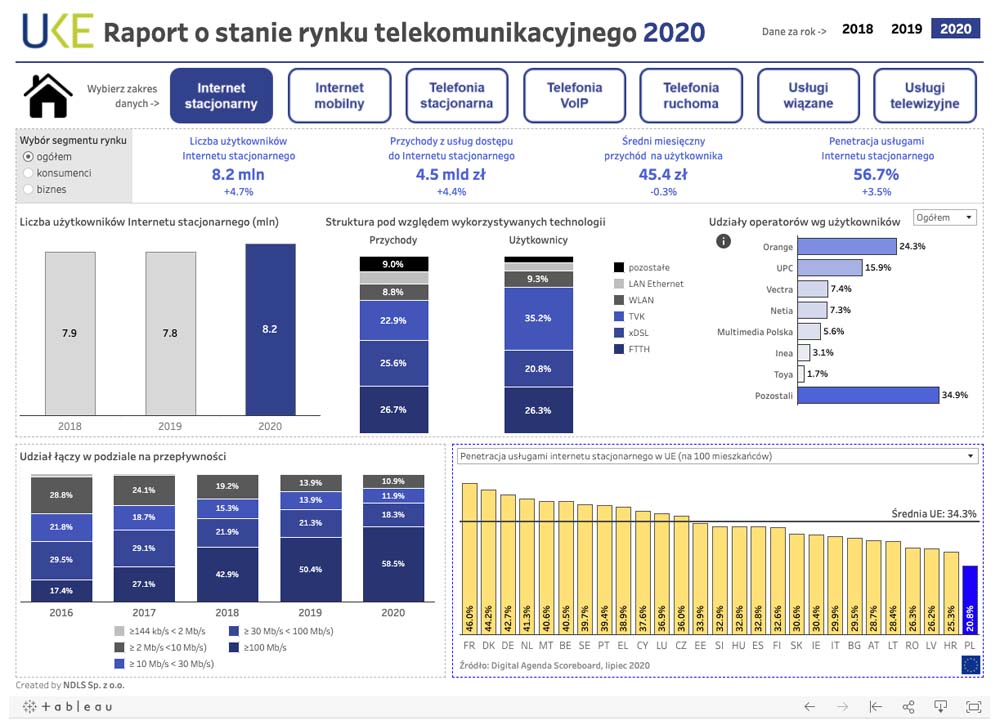Click the TVK legend swatch
The width and height of the screenshot is (1000, 725).
point(619,316)
